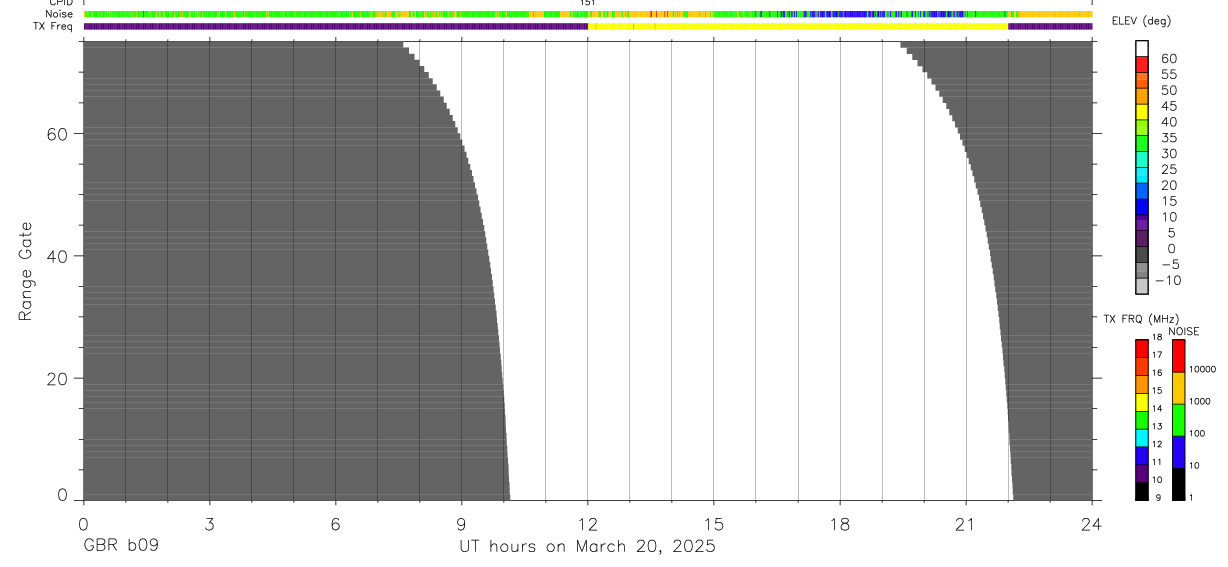Viewport: 1228px width, 567px height.
Task: Click the "30" value on the ELEV scale
Action: point(1169,153)
